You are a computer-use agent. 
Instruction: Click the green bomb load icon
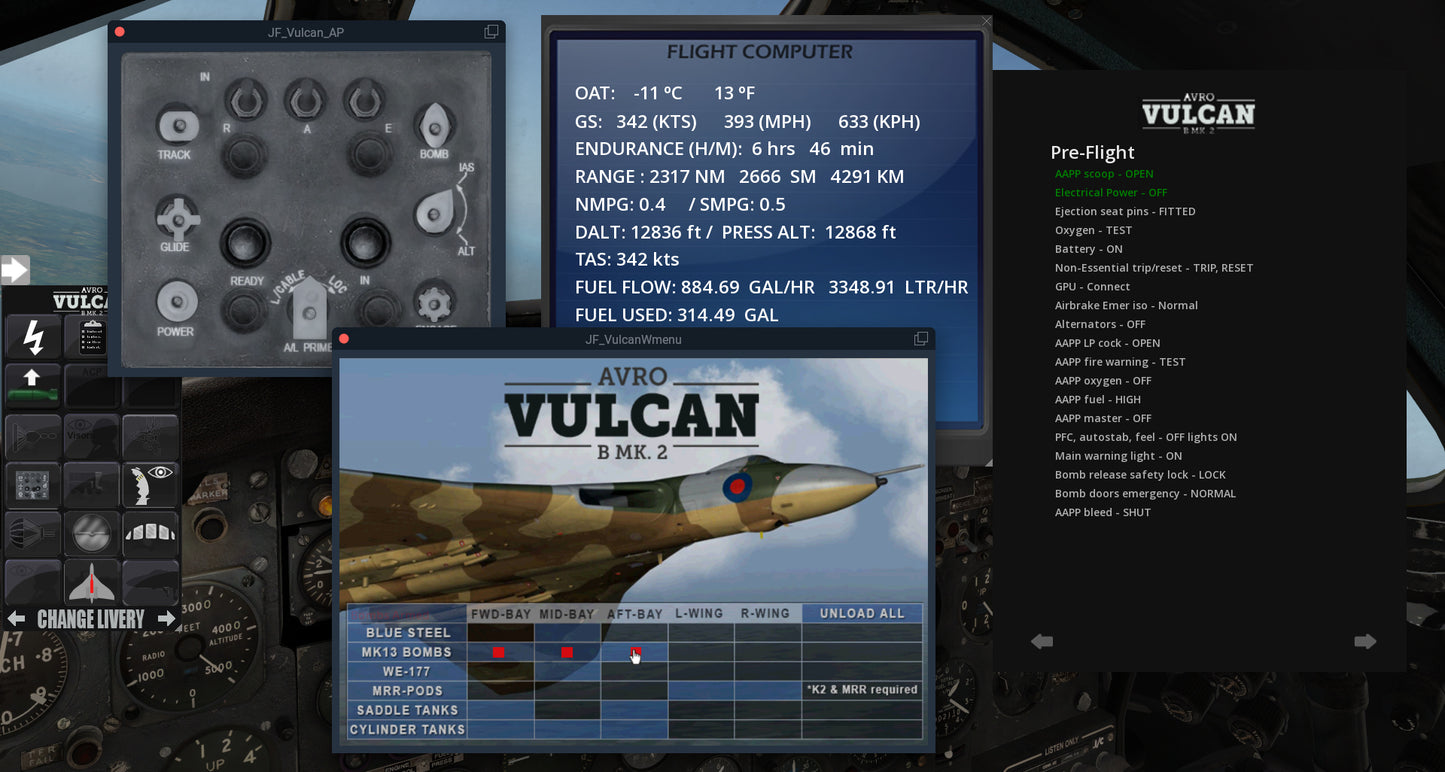coord(34,383)
